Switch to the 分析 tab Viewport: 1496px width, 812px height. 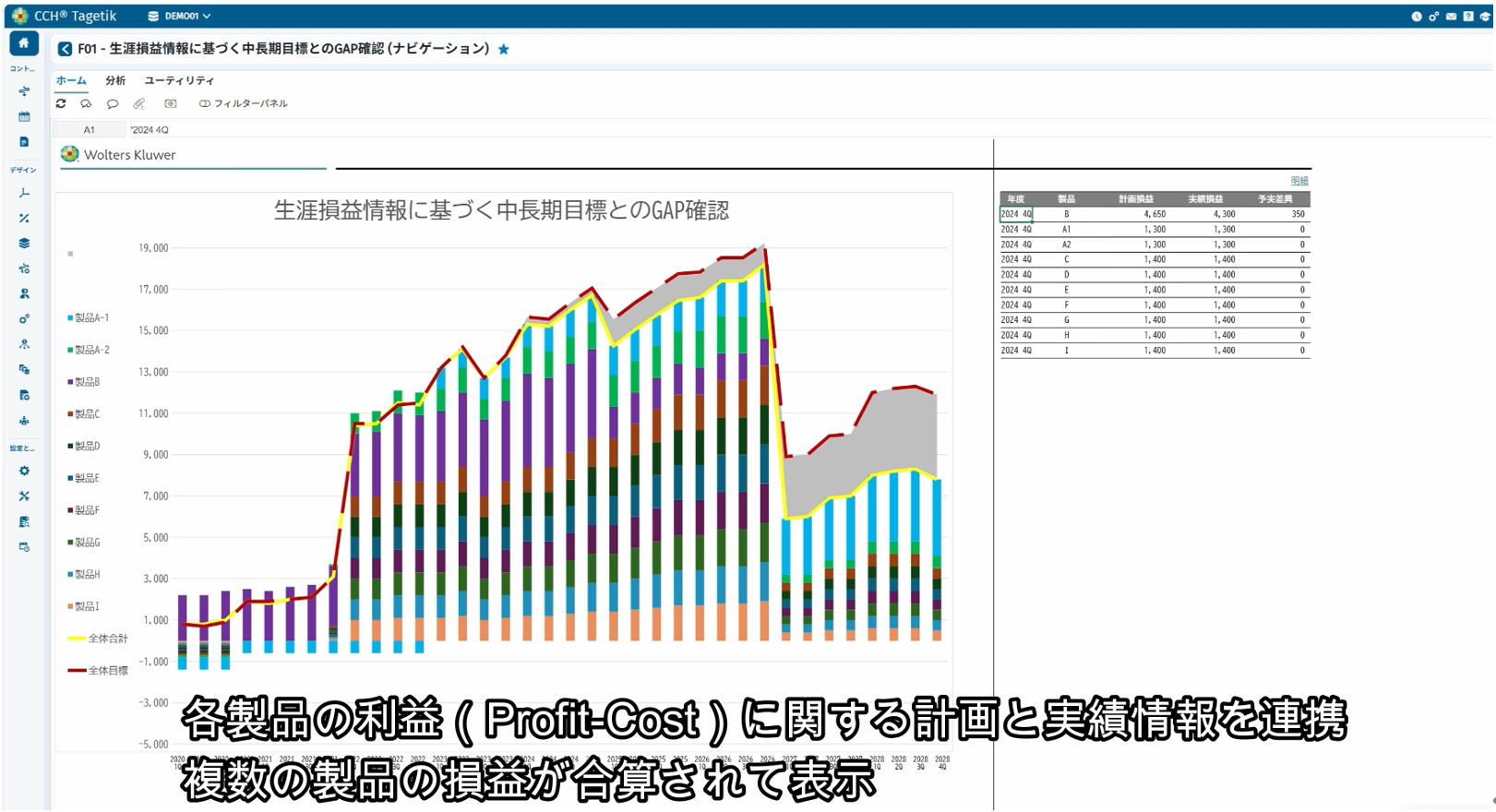click(115, 81)
